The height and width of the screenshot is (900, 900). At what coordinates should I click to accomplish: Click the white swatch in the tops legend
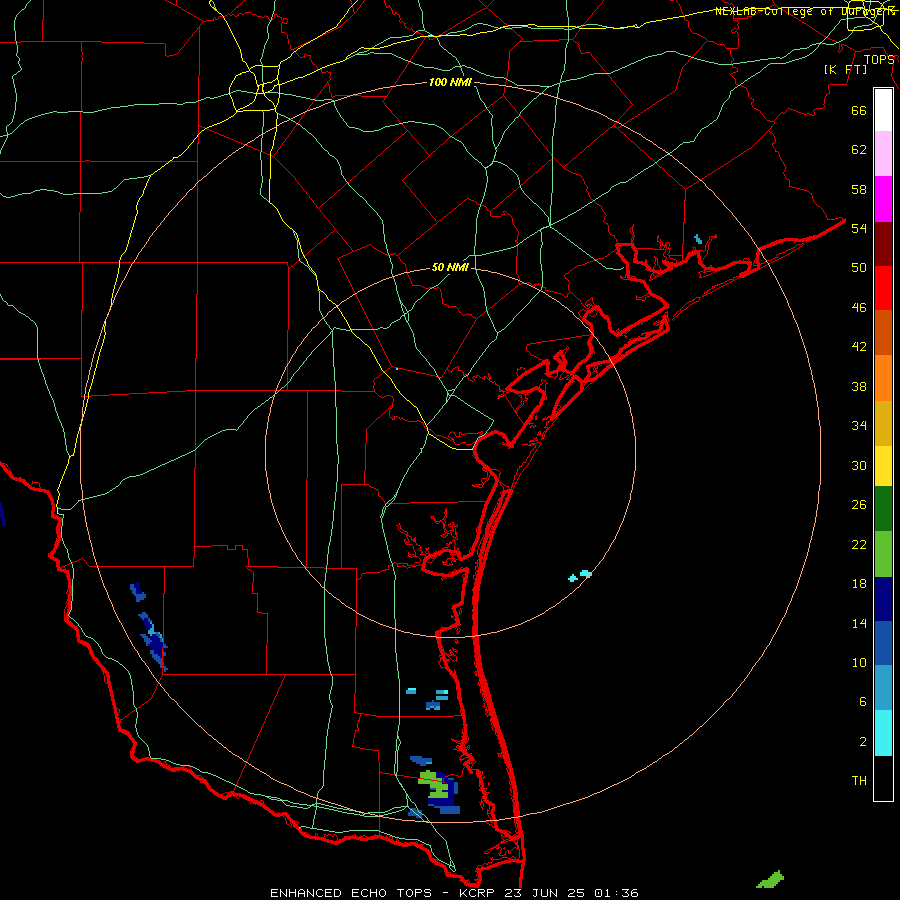[883, 110]
